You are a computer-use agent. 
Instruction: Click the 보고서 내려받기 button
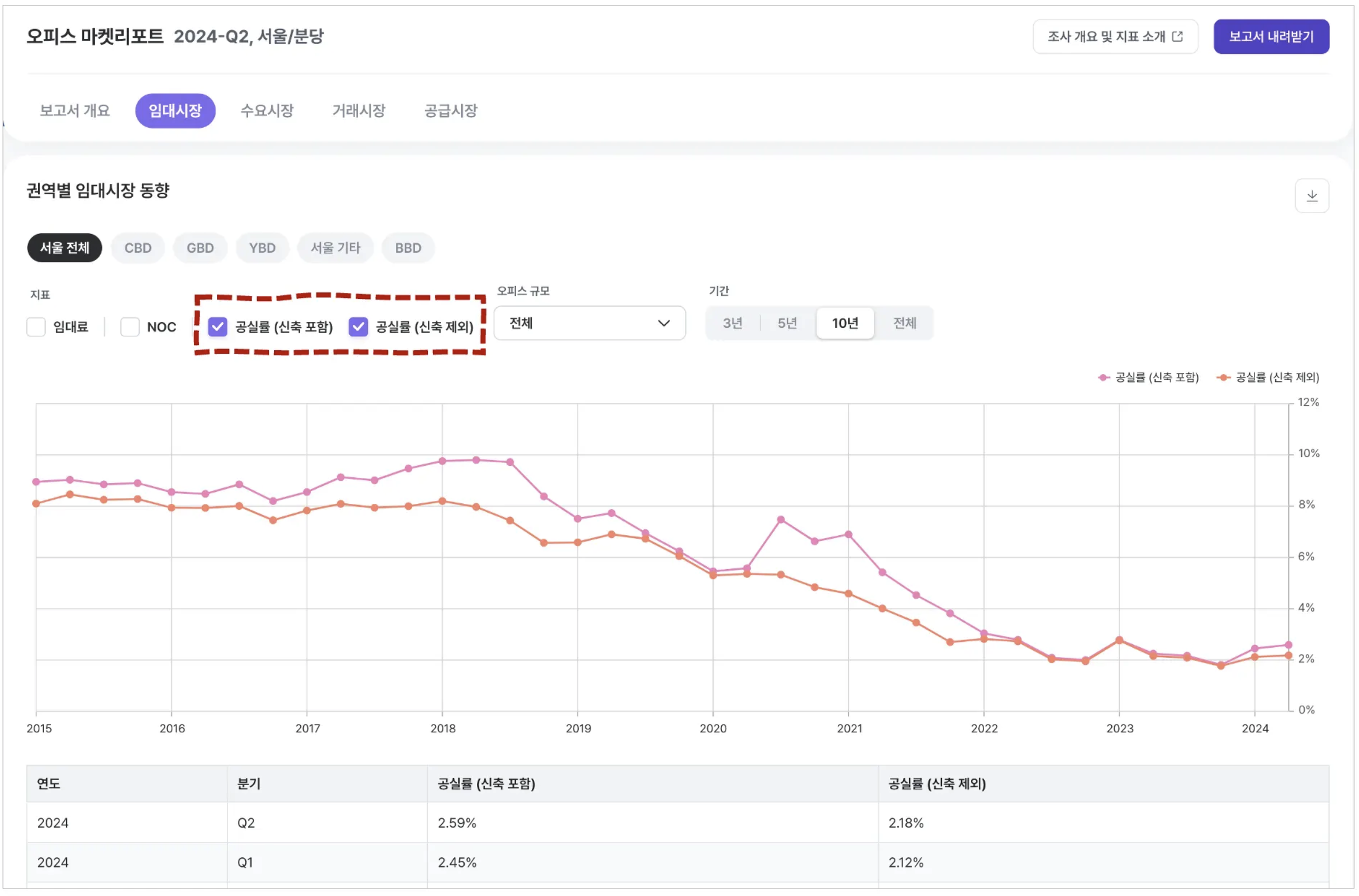1271,37
